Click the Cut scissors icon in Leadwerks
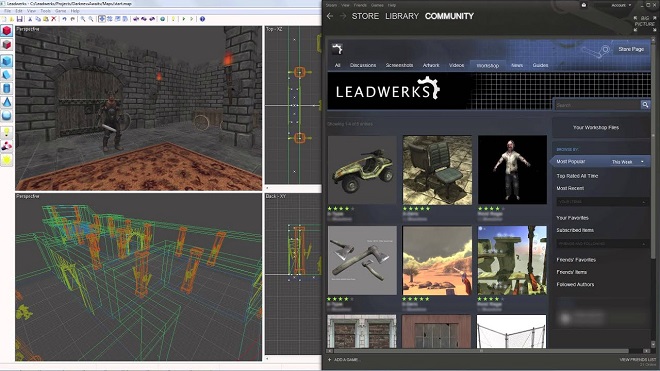The width and height of the screenshot is (660, 371). (x=30, y=19)
